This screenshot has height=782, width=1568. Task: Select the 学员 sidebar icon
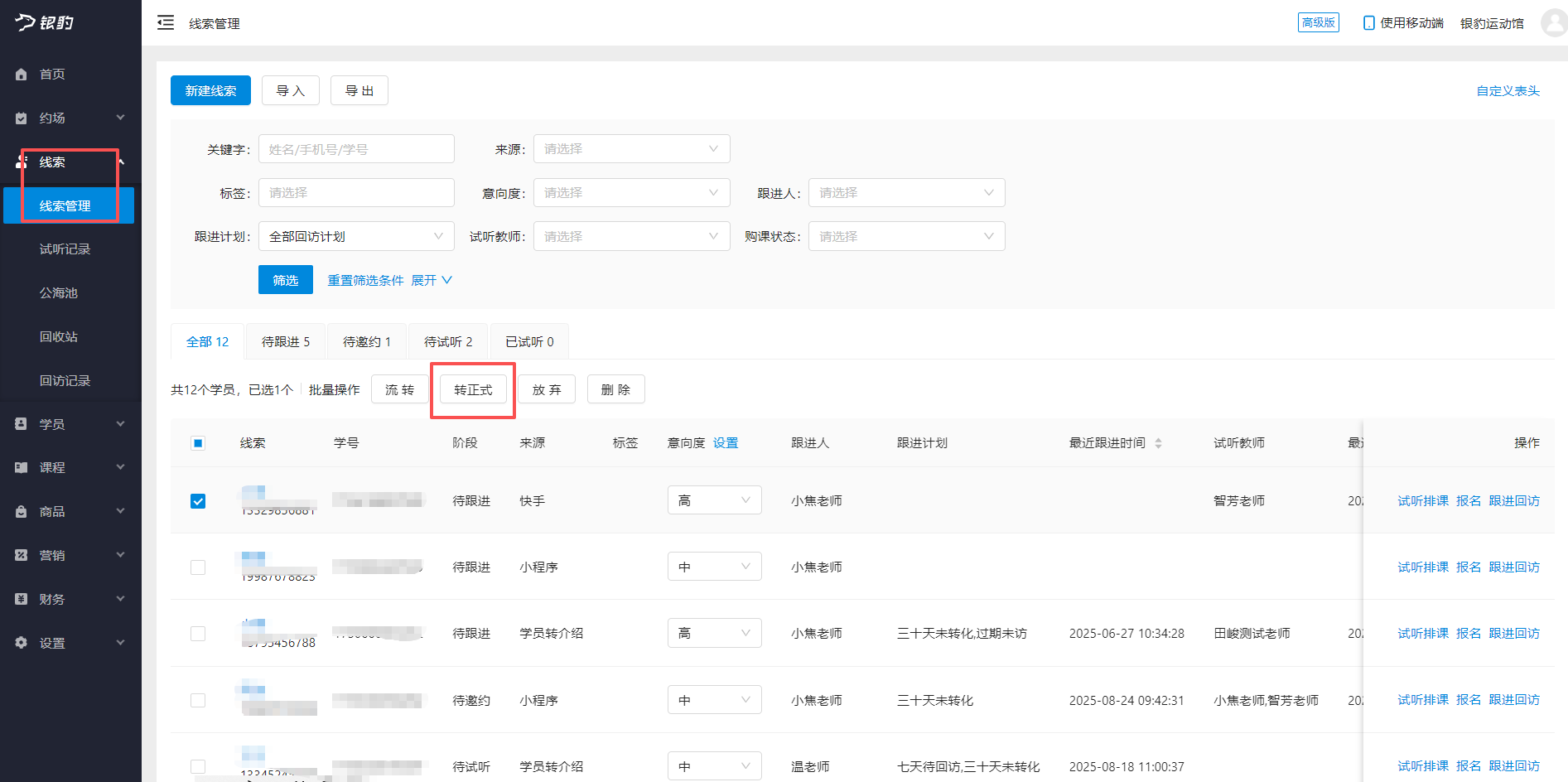point(22,423)
